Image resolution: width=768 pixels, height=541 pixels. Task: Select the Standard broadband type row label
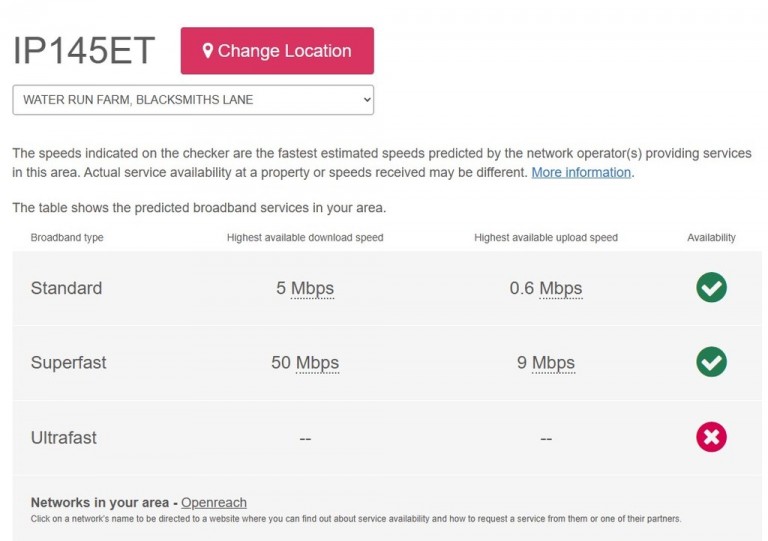tap(66, 288)
